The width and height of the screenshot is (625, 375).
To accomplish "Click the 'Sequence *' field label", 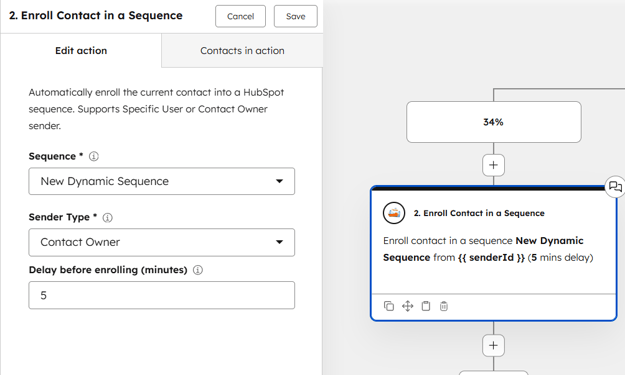I will click(x=56, y=156).
